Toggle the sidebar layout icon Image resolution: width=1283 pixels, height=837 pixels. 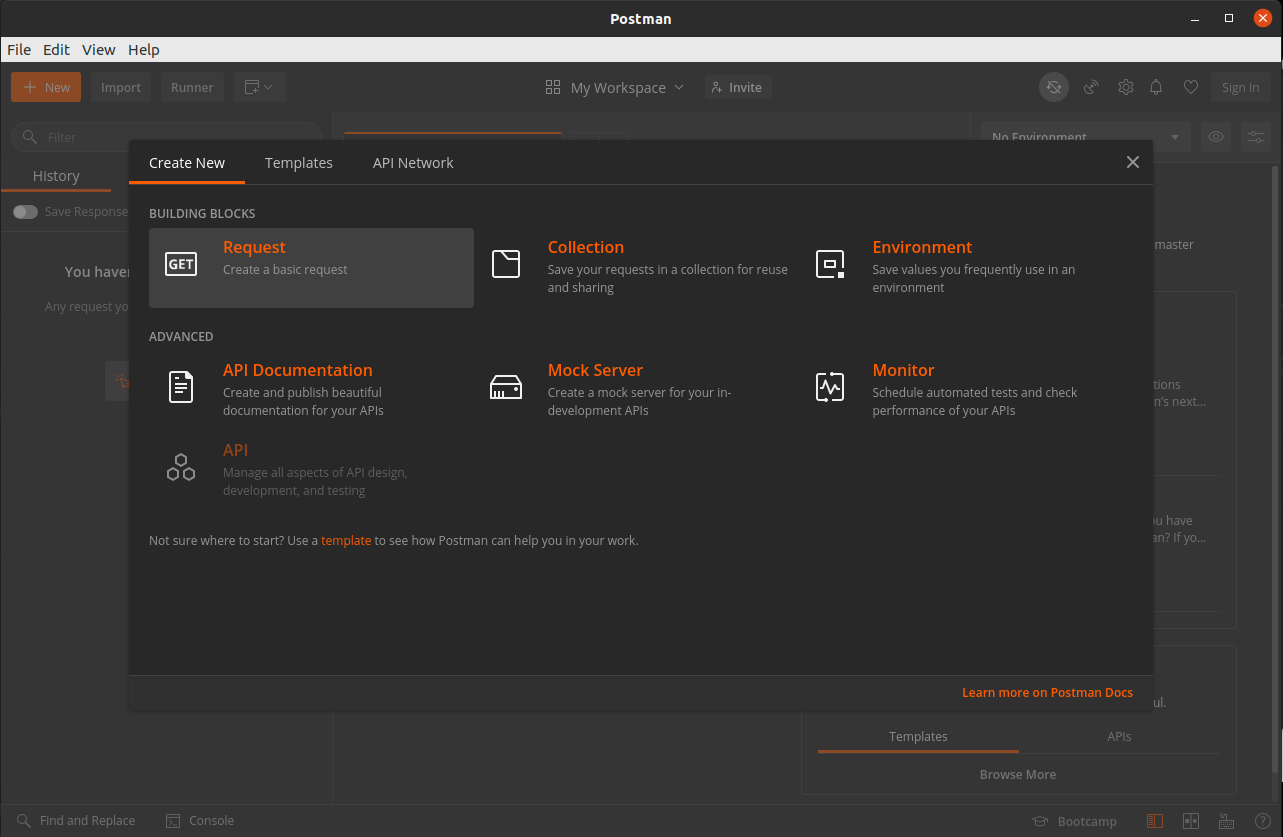(x=1155, y=821)
